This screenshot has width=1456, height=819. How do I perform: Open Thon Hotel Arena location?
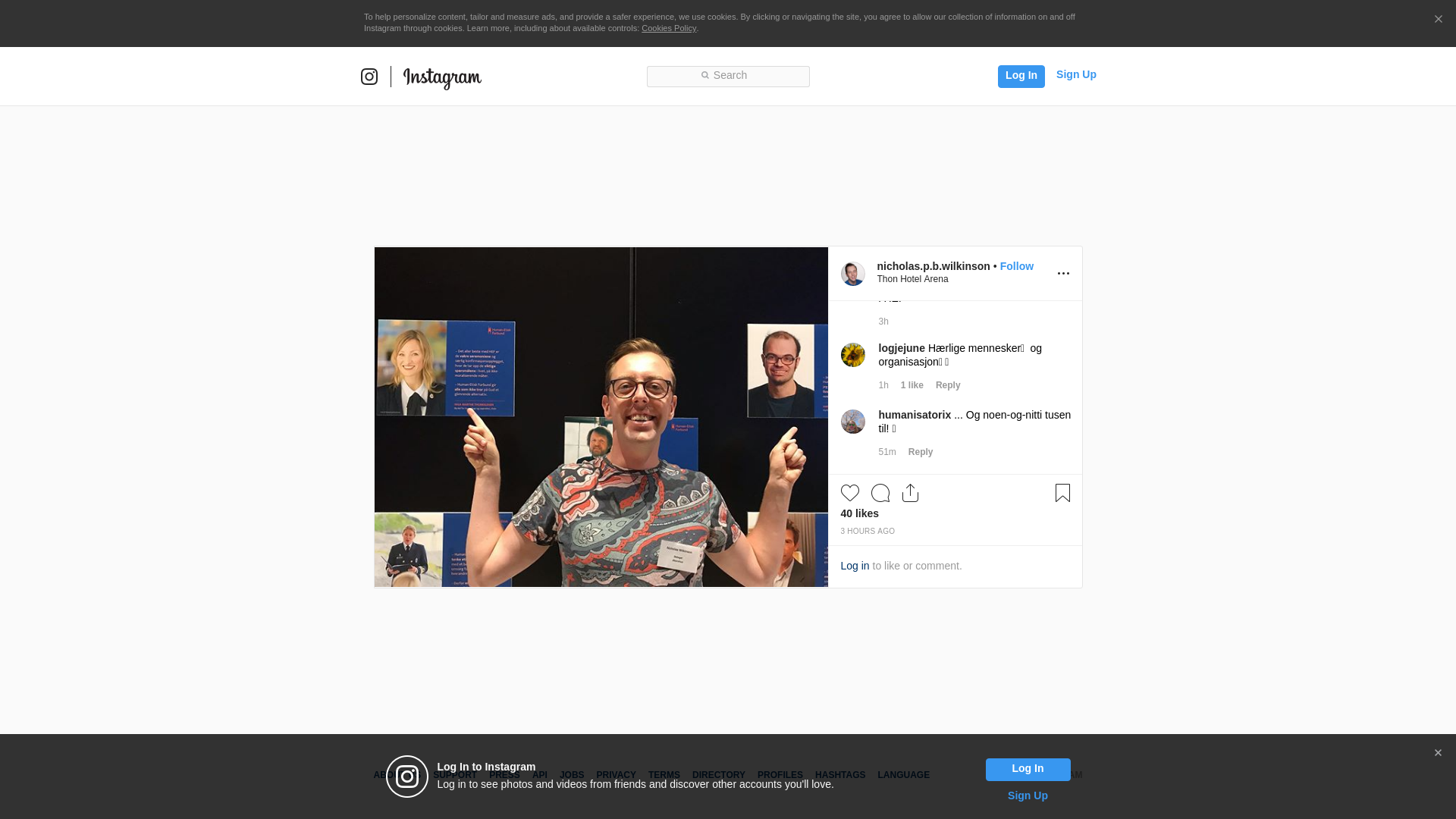point(912,279)
